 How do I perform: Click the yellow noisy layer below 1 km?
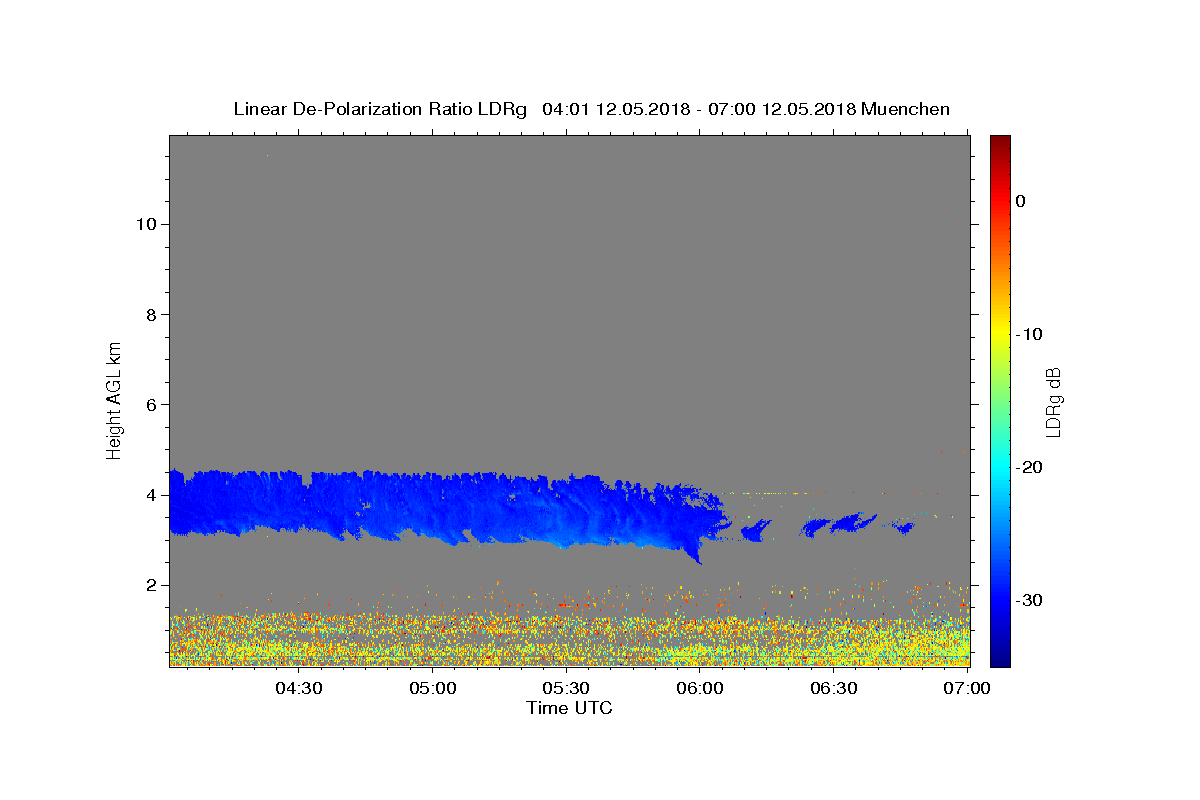pyautogui.click(x=569, y=640)
